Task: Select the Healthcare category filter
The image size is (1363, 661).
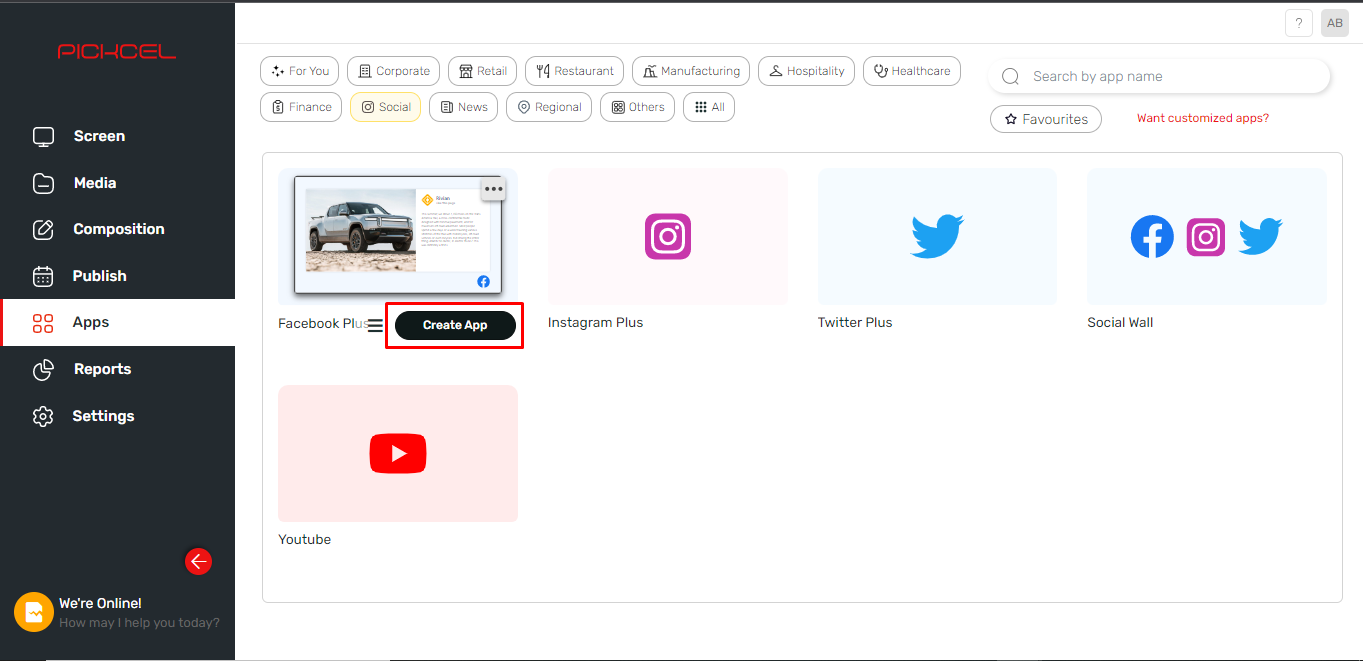Action: (x=912, y=71)
